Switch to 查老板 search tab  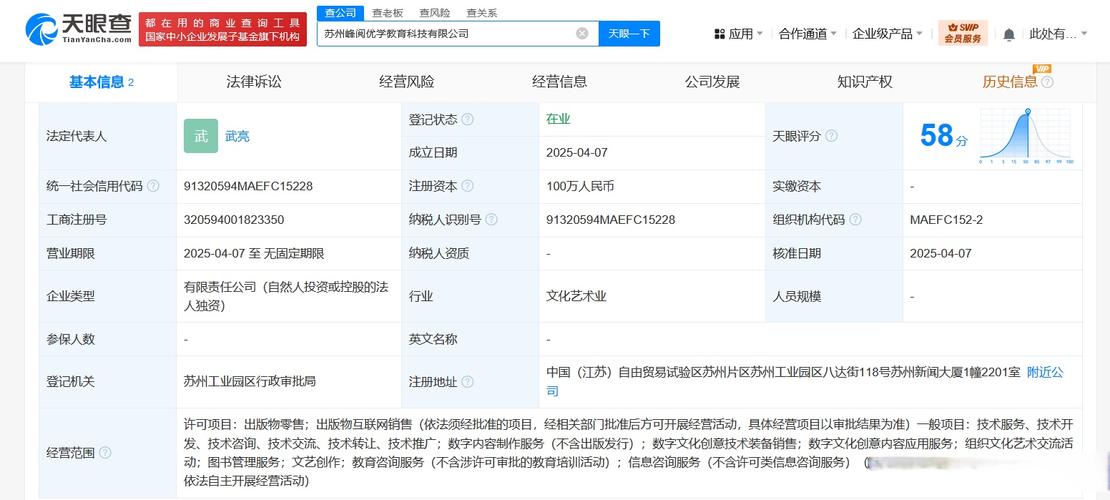click(x=387, y=13)
